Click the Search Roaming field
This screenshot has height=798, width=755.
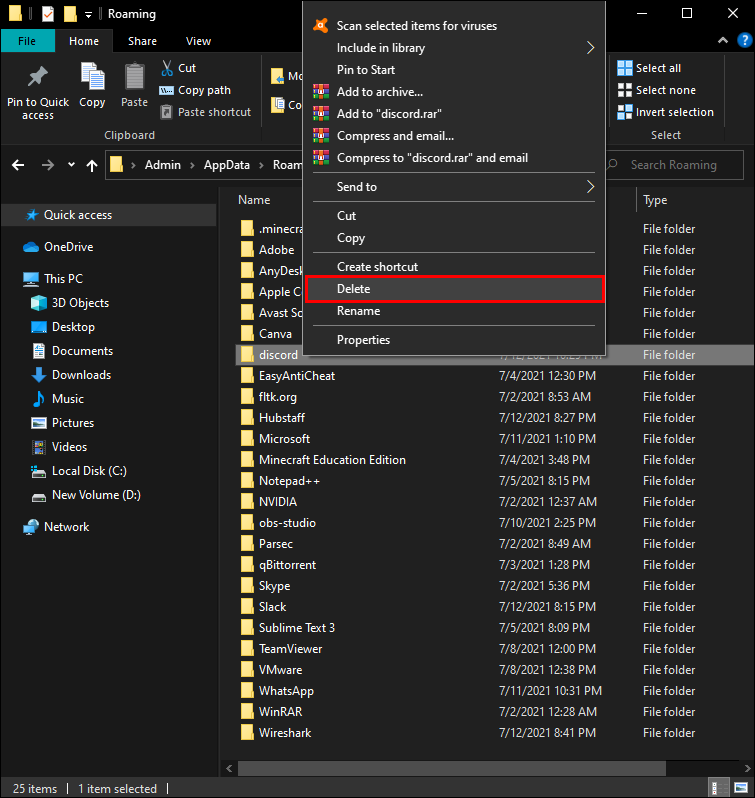674,165
